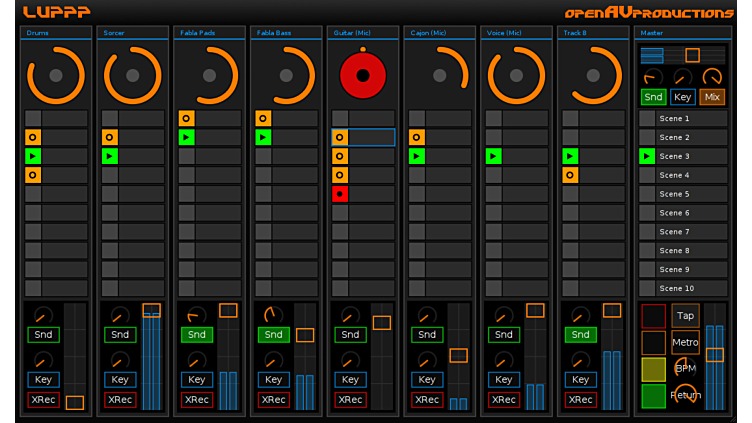Click the large orange dial on Sorcer track
Screen dimensions: 752x423
pyautogui.click(x=132, y=76)
